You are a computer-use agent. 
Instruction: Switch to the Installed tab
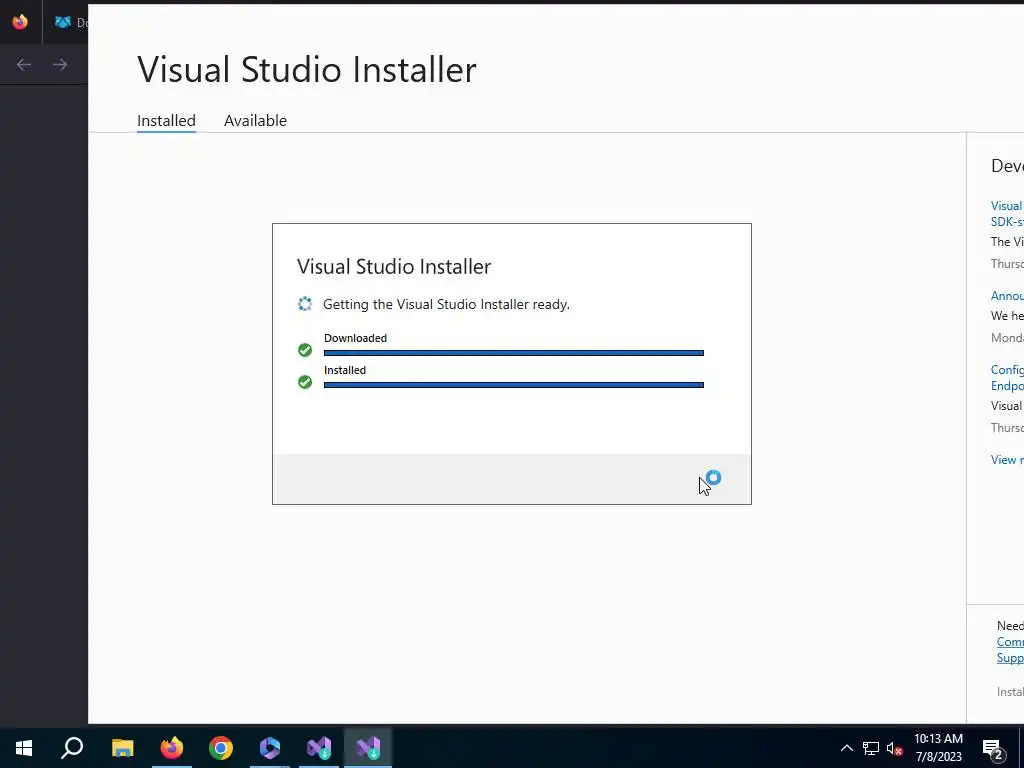click(166, 121)
